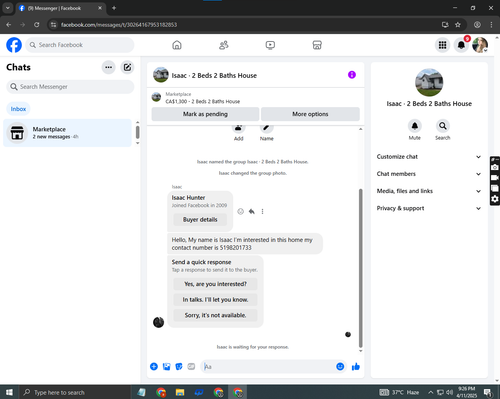Choose a sticker in the composer
Viewport: 500px width, 399px height.
click(x=179, y=367)
